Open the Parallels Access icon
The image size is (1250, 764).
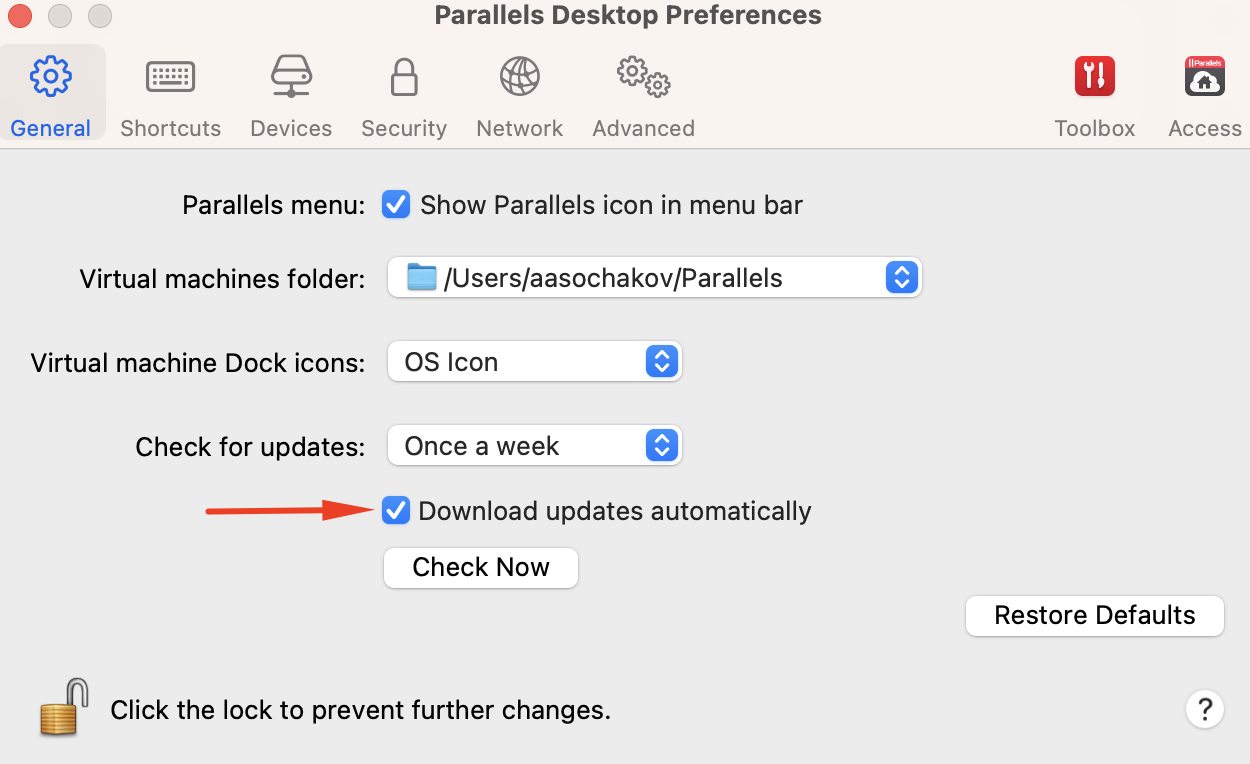tap(1205, 77)
